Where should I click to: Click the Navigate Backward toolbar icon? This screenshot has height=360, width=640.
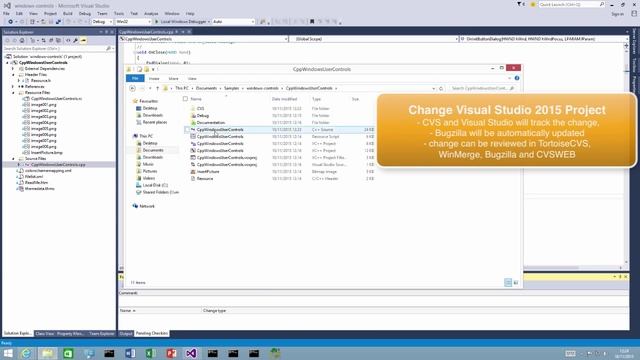[x=10, y=22]
